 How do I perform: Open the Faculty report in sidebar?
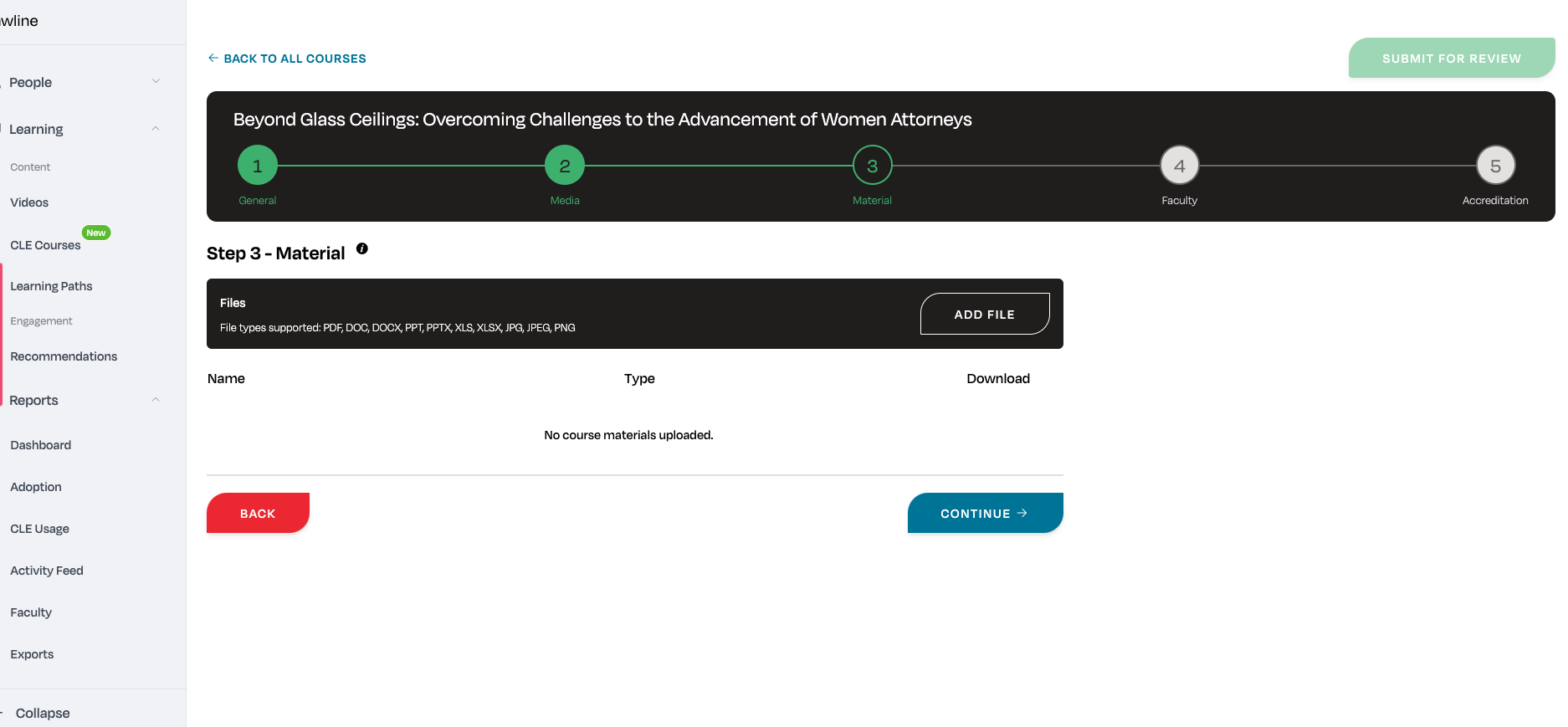[x=31, y=612]
